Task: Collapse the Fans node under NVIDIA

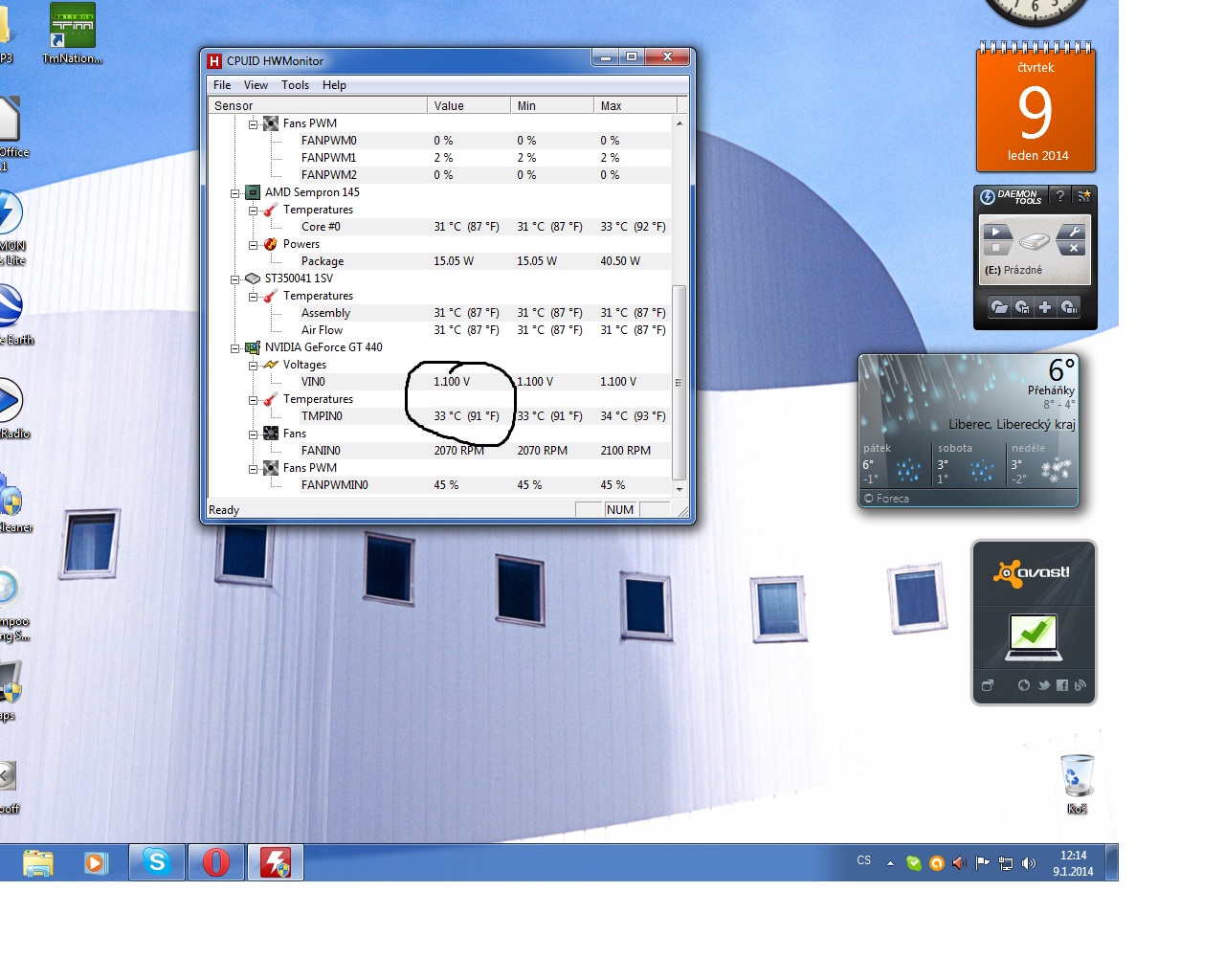Action: pos(253,434)
